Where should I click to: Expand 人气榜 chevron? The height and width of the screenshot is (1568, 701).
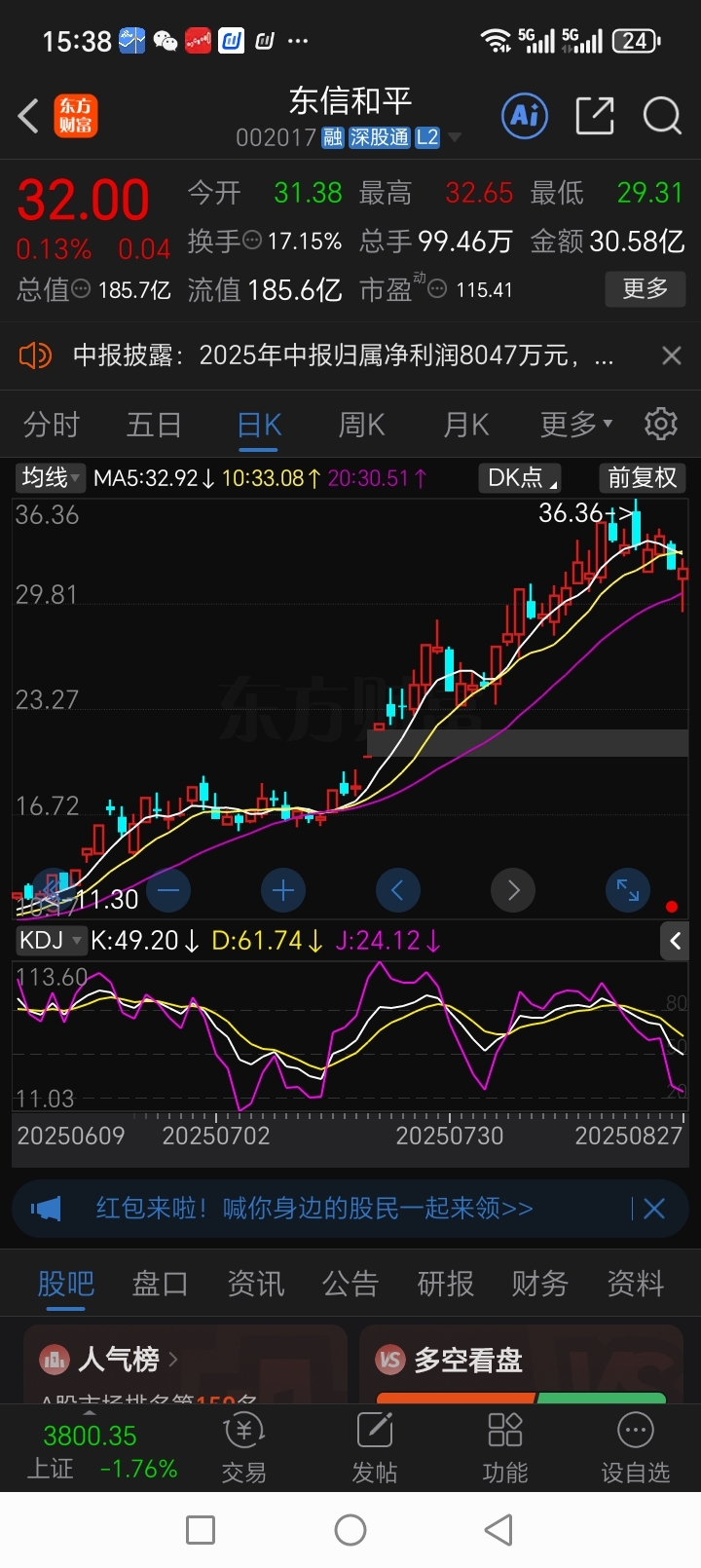coord(173,1359)
